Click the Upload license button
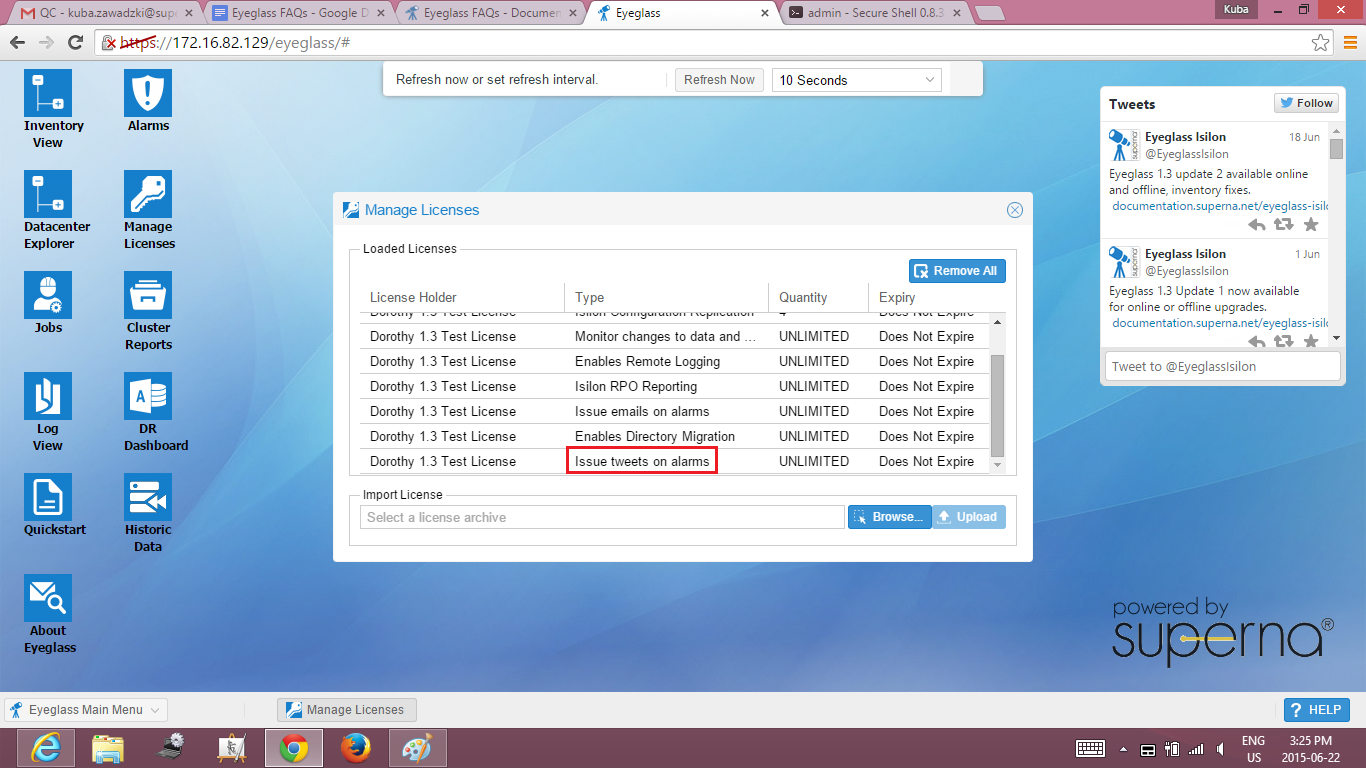Image resolution: width=1366 pixels, height=768 pixels. click(x=968, y=517)
